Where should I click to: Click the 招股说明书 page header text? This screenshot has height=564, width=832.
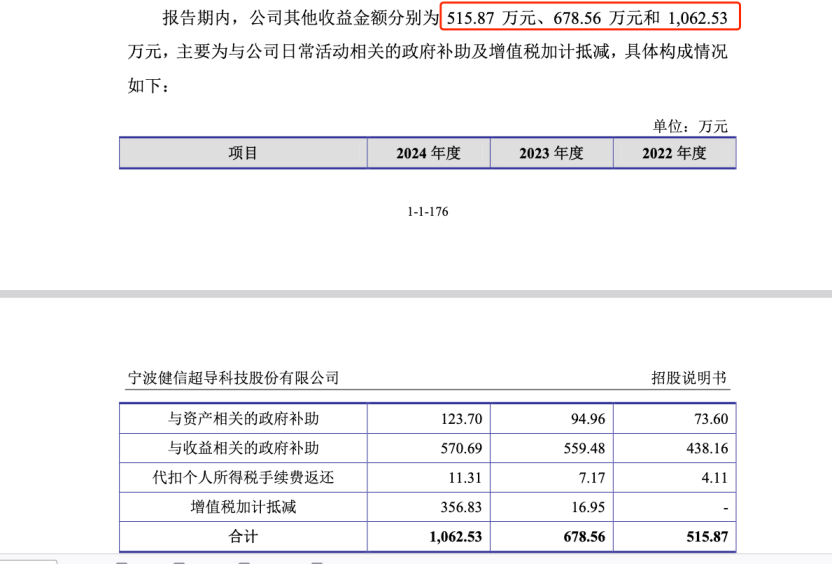click(x=689, y=378)
